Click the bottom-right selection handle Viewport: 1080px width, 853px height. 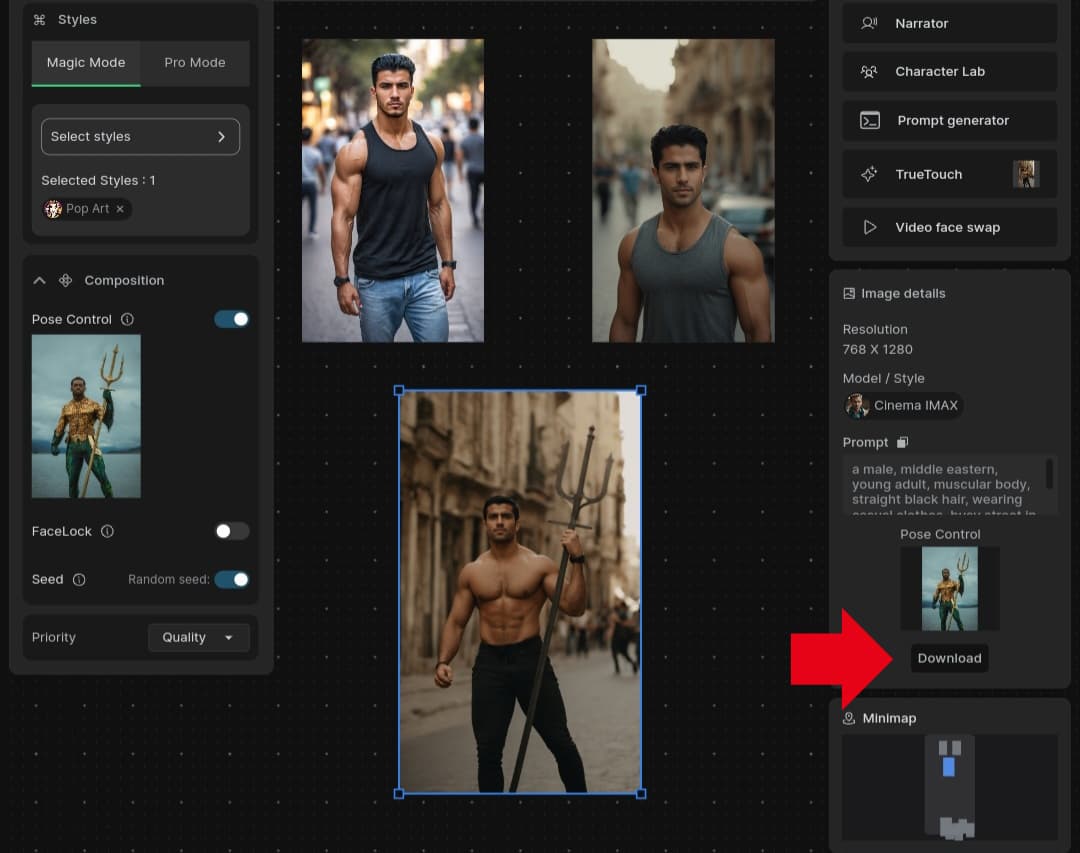[641, 794]
